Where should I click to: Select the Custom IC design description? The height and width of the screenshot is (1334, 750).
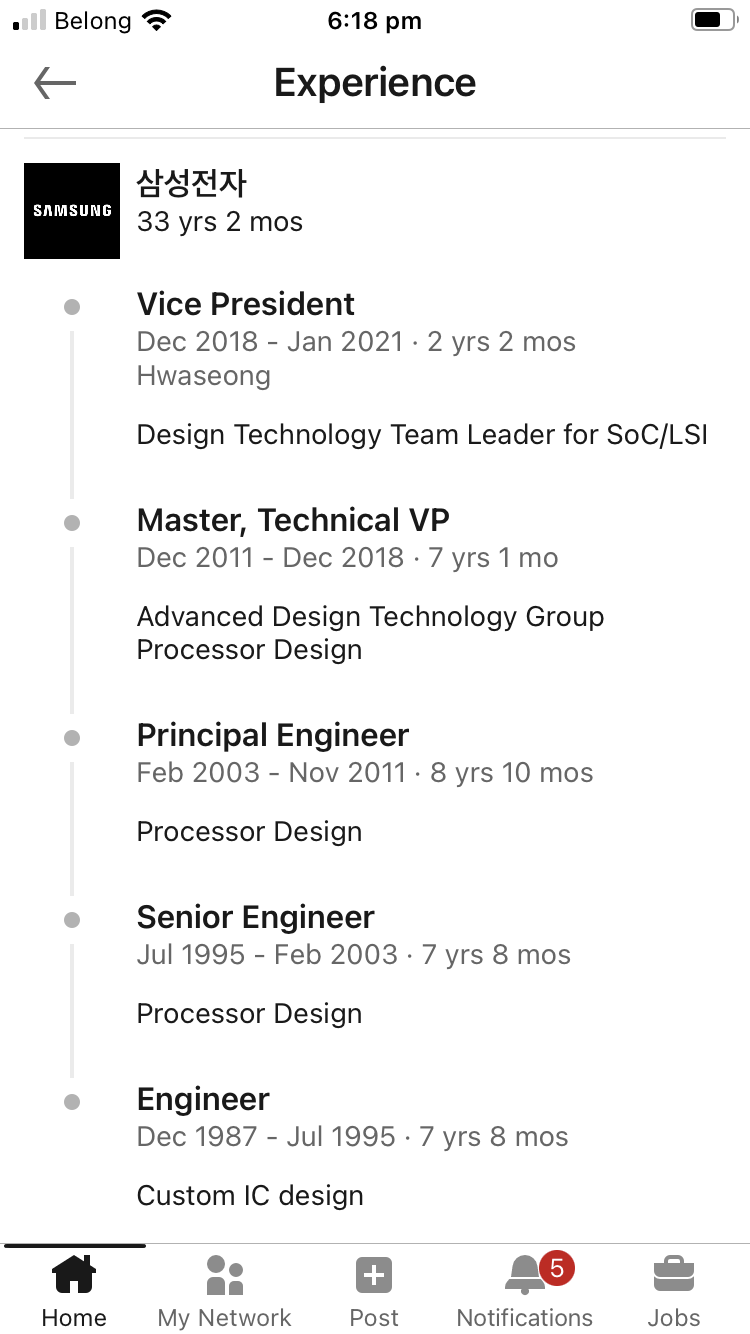(250, 1195)
